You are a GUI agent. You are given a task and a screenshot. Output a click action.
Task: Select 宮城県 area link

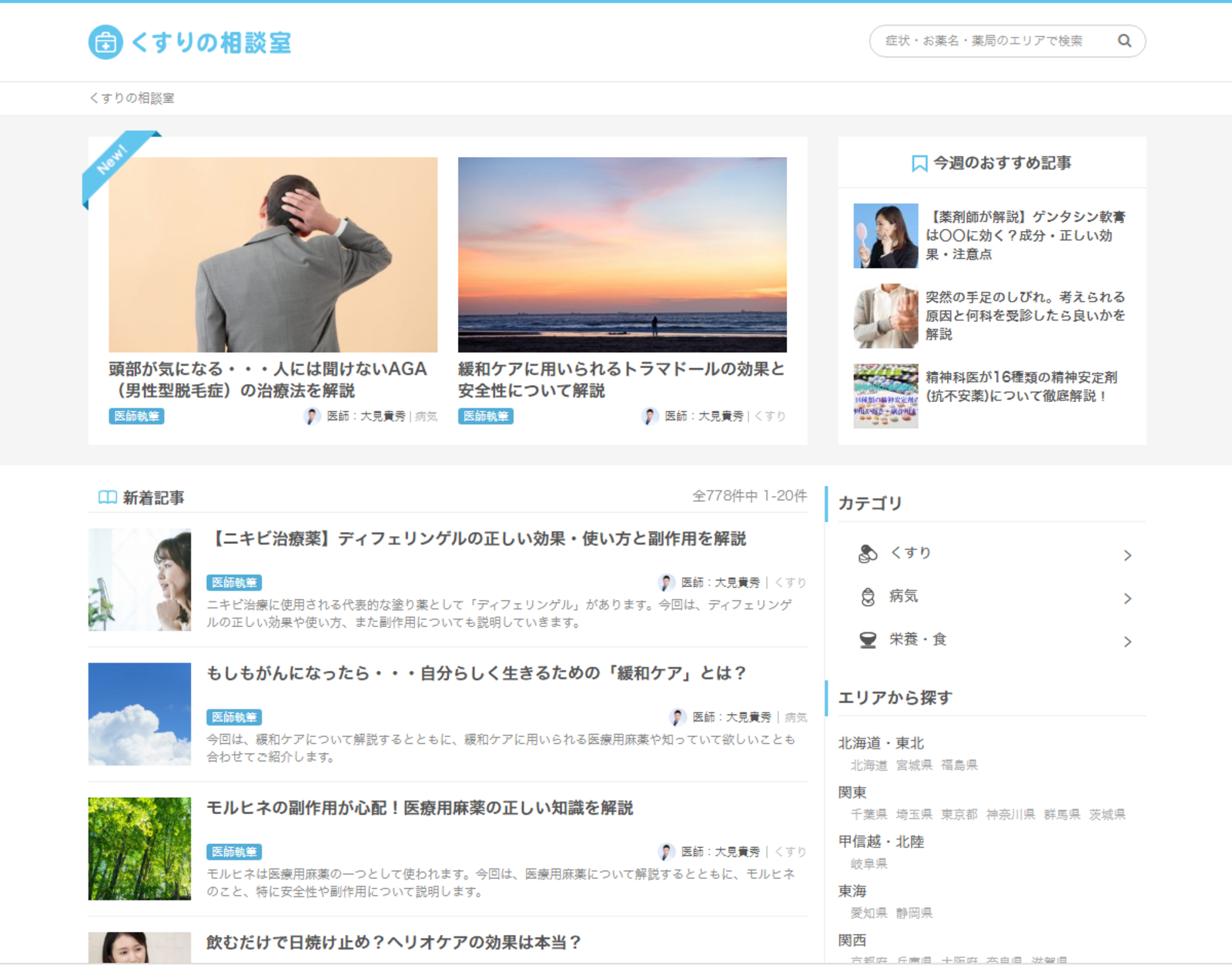[914, 765]
